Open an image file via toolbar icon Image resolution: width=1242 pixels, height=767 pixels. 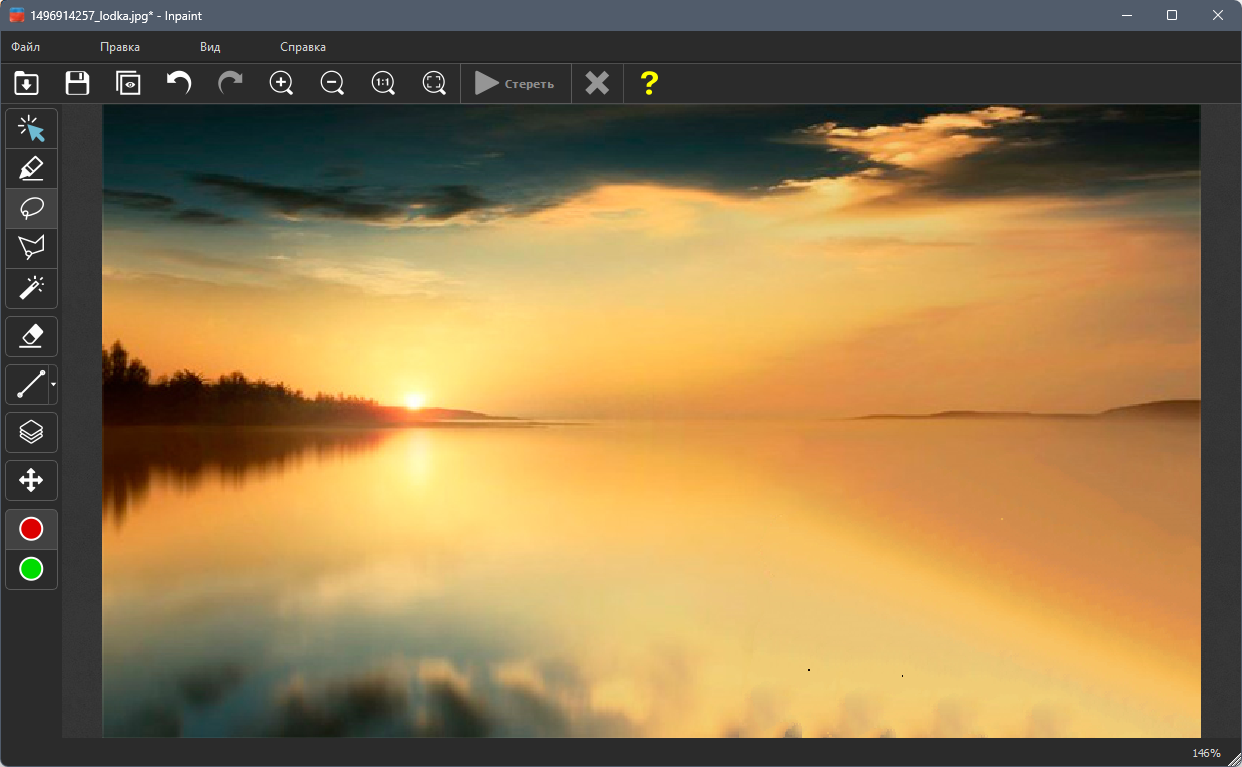(27, 83)
